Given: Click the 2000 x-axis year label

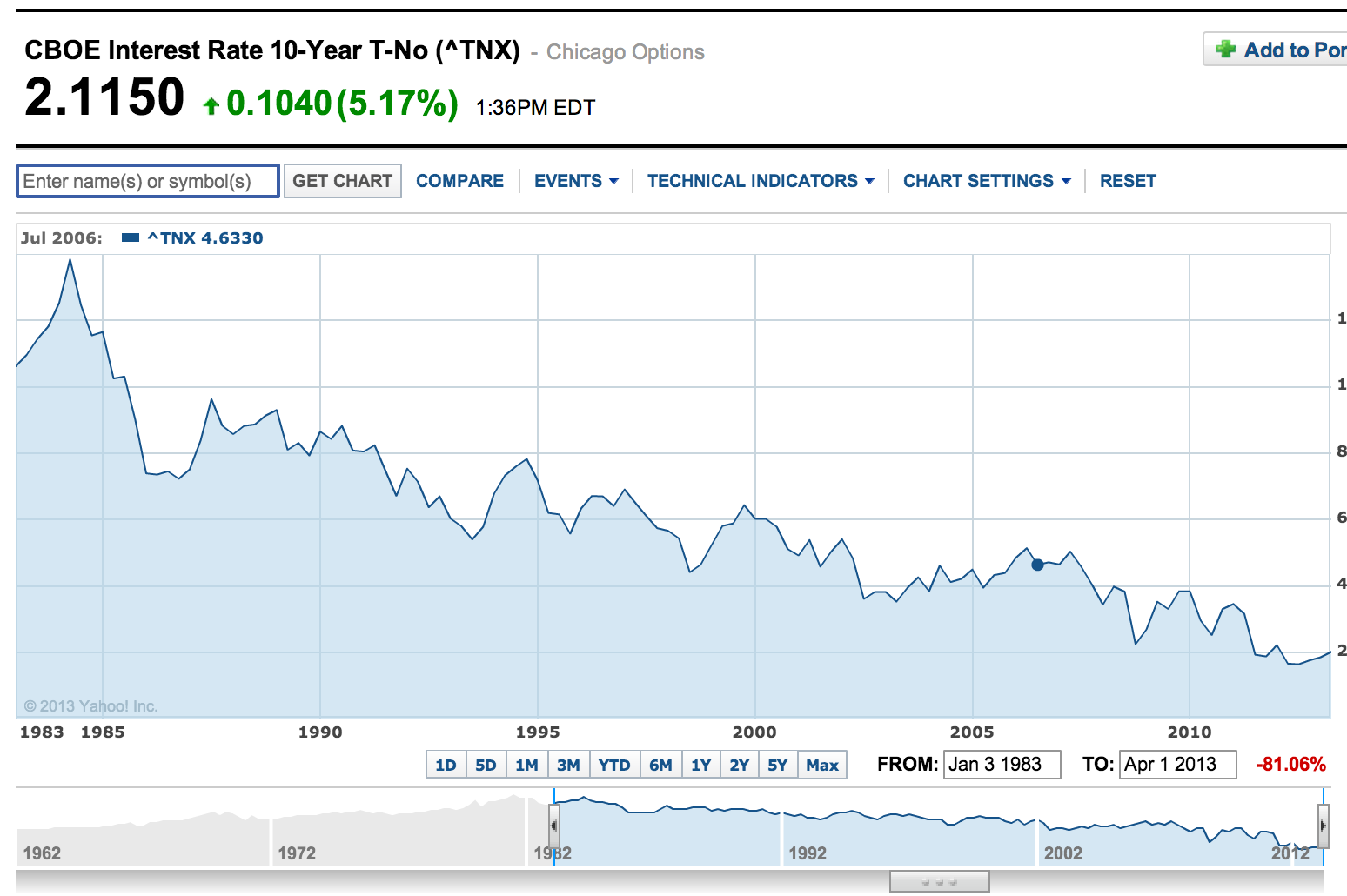Looking at the screenshot, I should pyautogui.click(x=754, y=732).
